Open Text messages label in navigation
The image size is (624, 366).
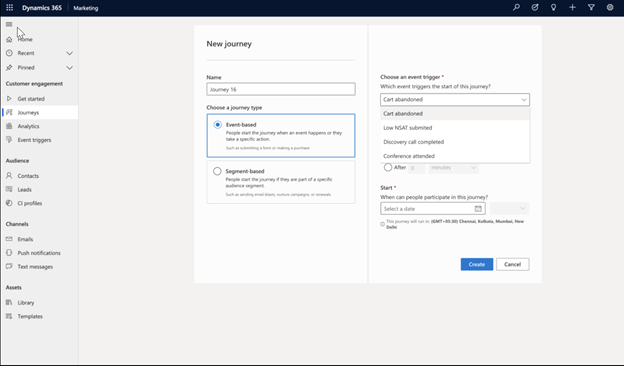[x=35, y=267]
